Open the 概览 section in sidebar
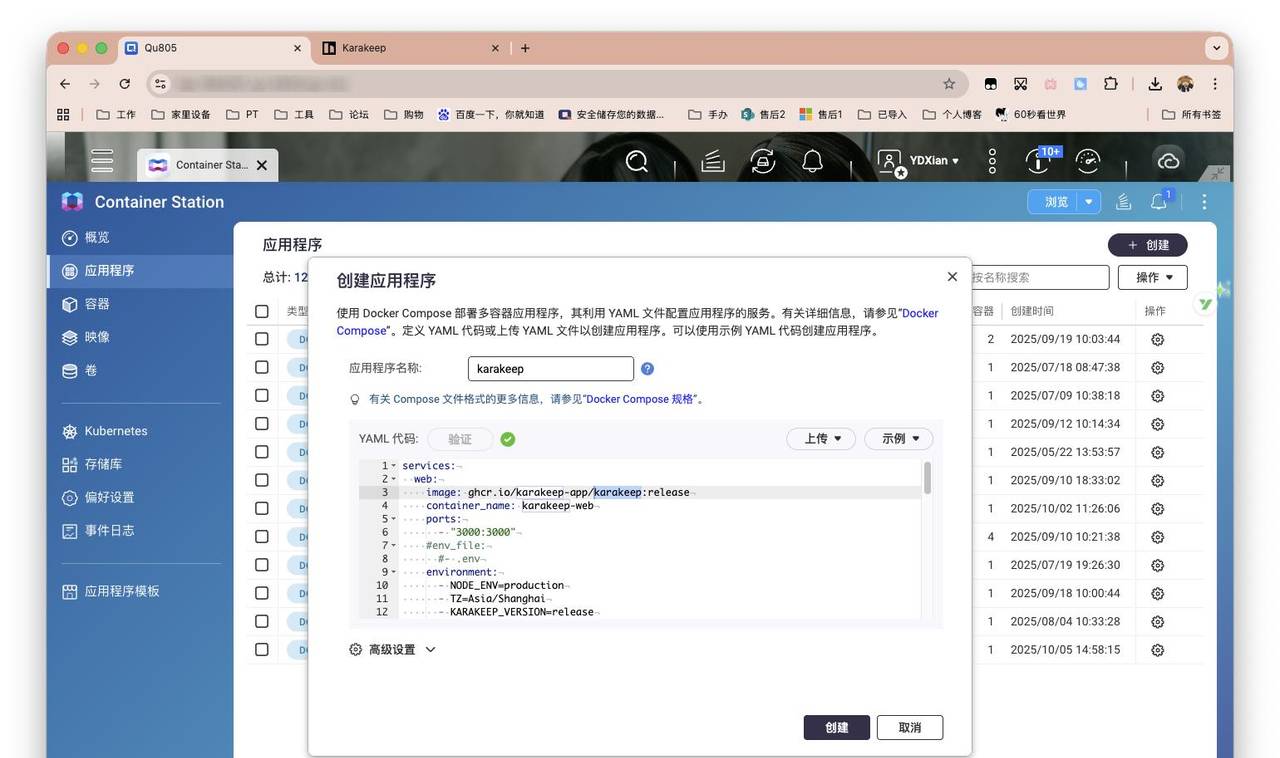 (95, 236)
